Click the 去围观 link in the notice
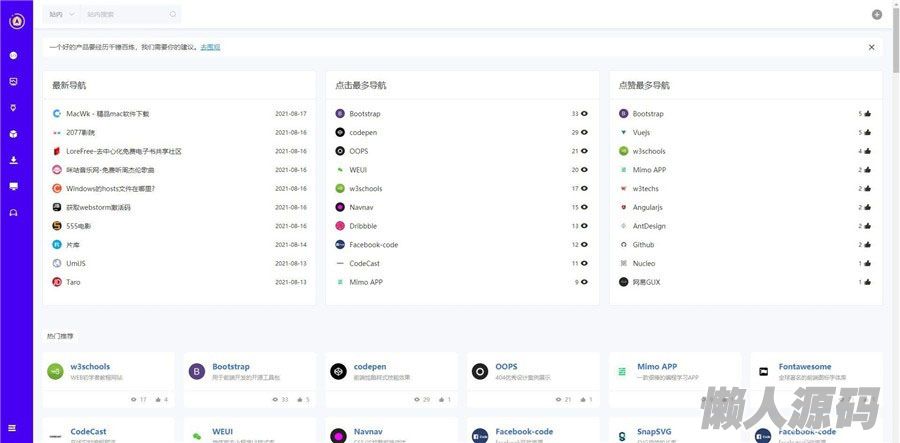Image resolution: width=900 pixels, height=443 pixels. point(210,48)
